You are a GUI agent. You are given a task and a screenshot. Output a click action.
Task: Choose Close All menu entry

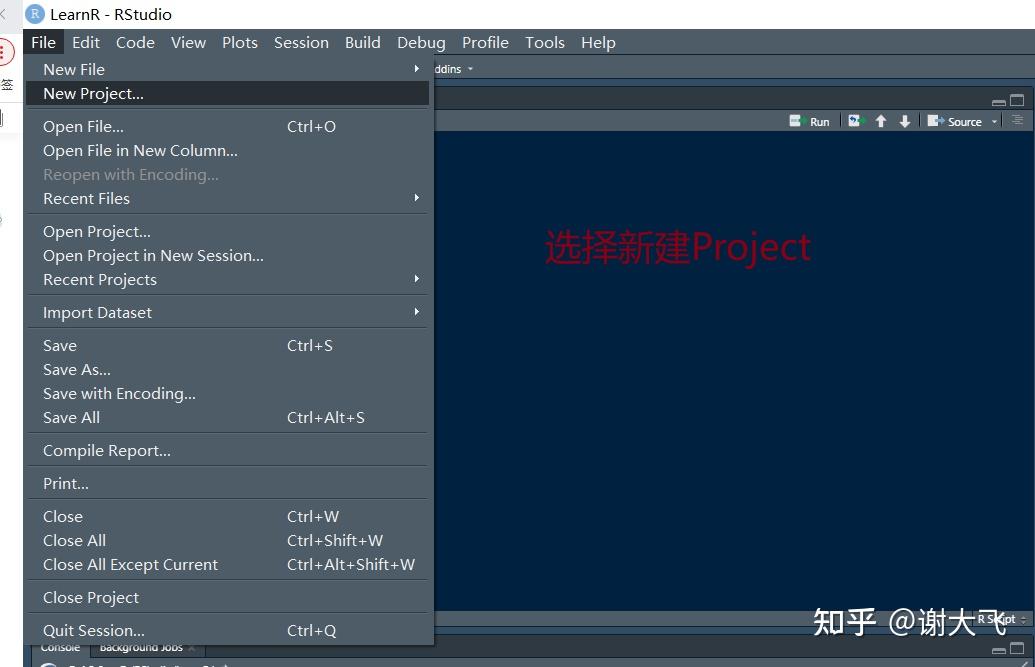[x=227, y=541]
